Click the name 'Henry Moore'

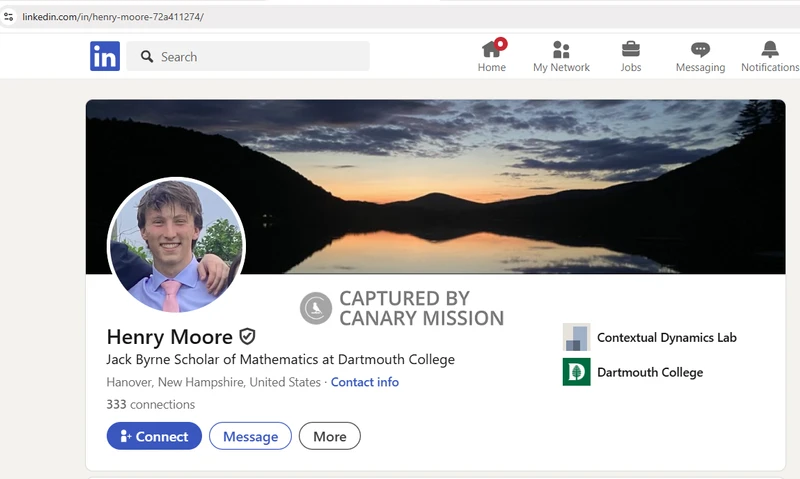click(169, 337)
